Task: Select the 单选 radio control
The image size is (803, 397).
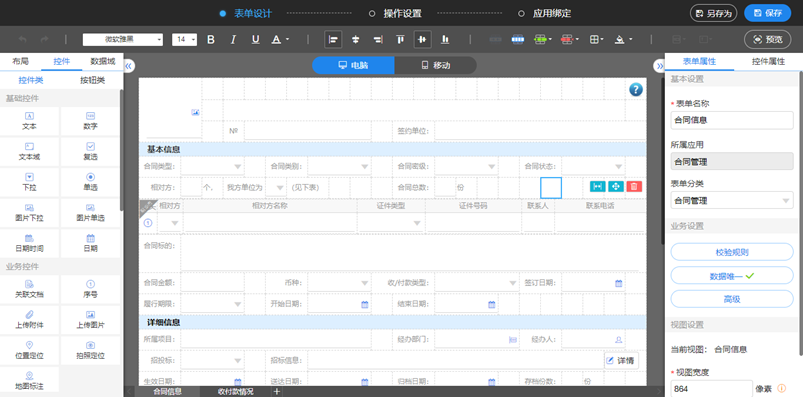Action: 90,182
